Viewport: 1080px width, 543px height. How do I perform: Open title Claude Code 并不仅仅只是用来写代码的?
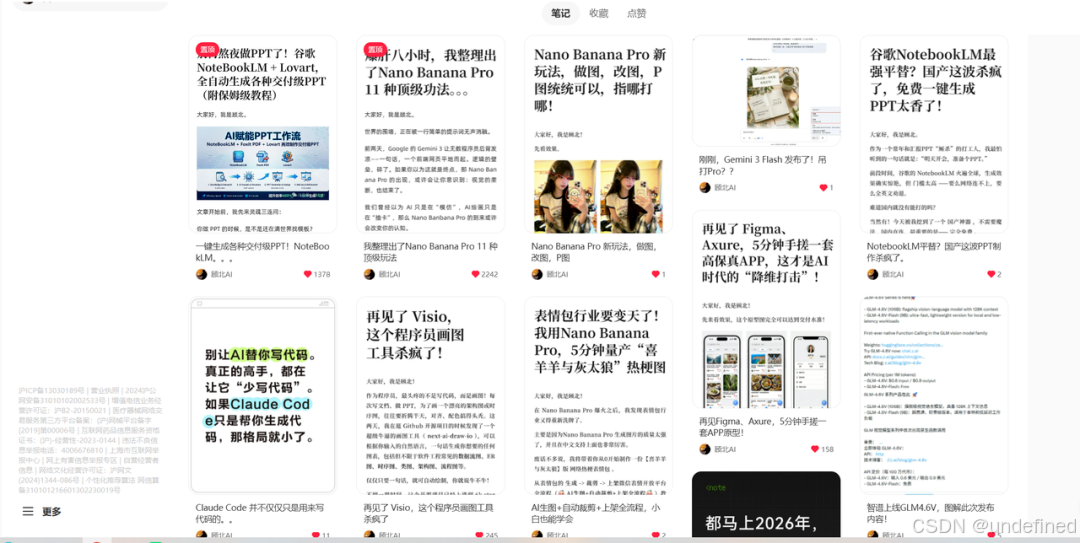[262, 513]
